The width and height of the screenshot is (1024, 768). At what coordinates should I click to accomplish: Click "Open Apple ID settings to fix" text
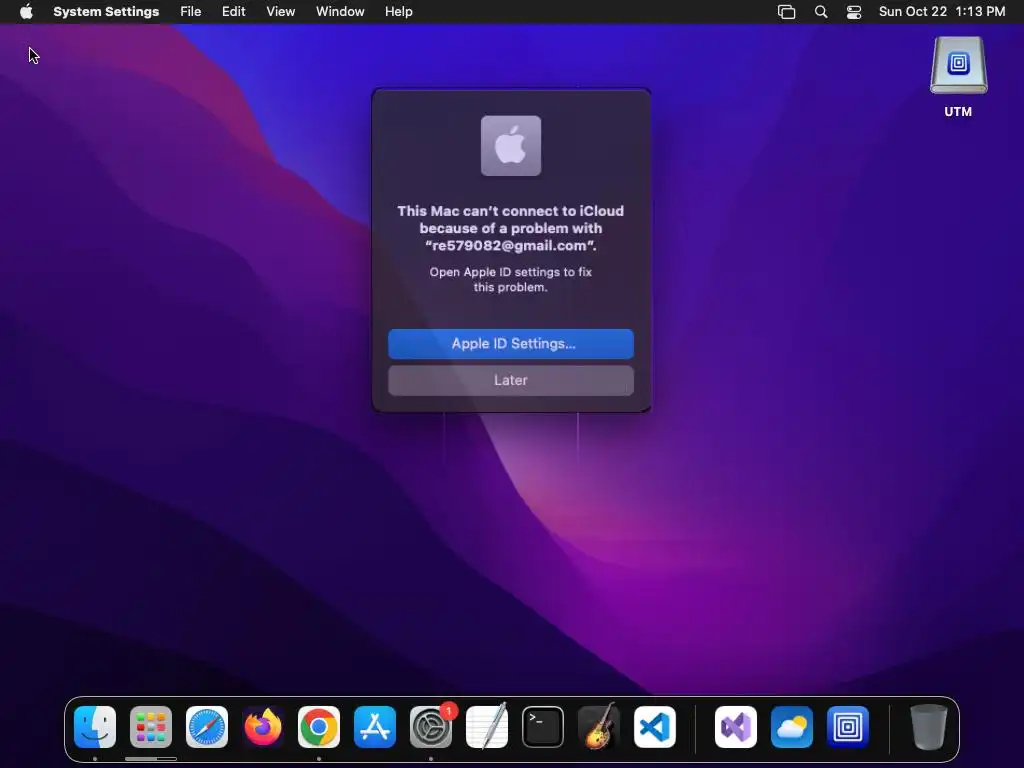point(511,272)
